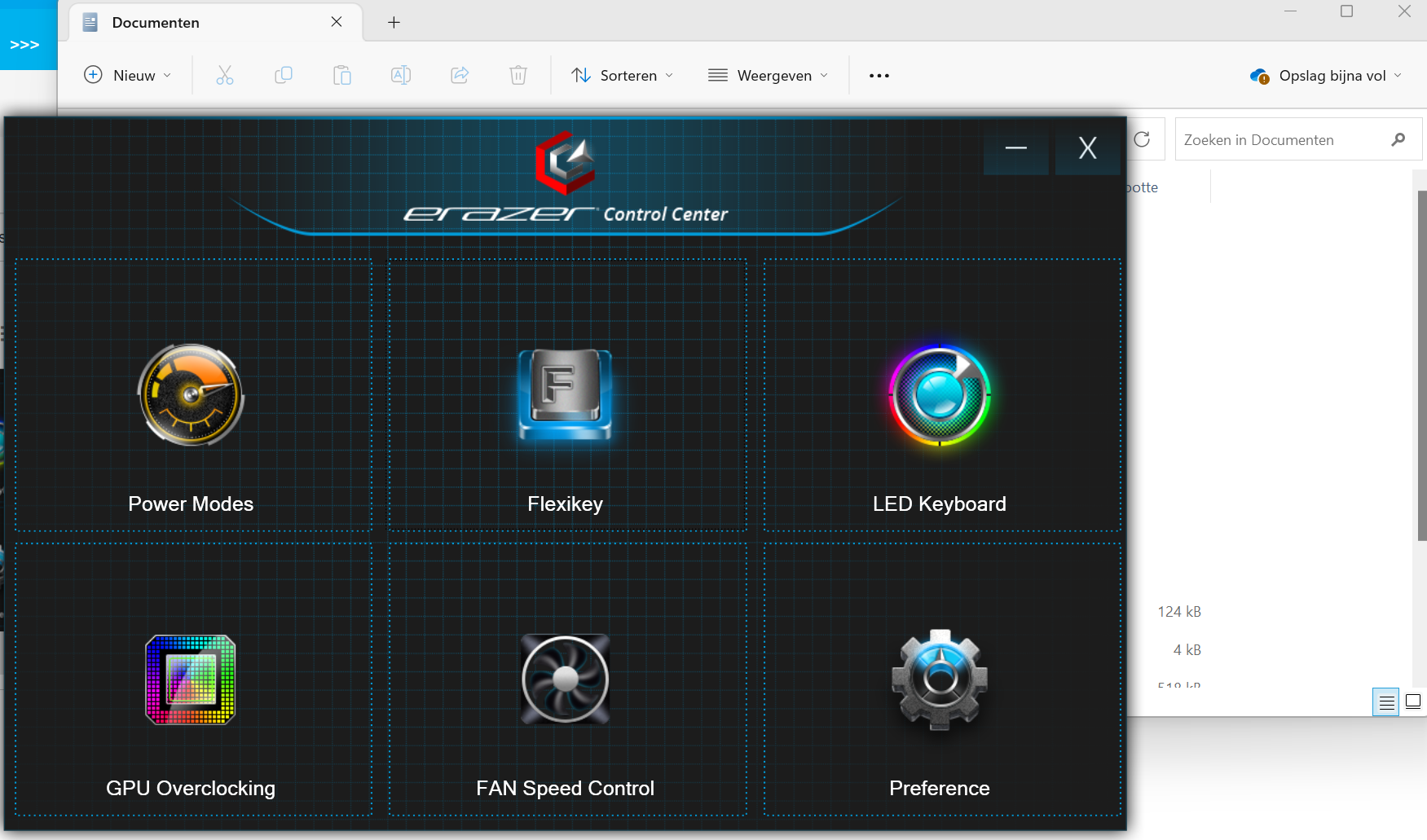The height and width of the screenshot is (840, 1427).
Task: Open the Preference gear icon
Action: (x=940, y=679)
